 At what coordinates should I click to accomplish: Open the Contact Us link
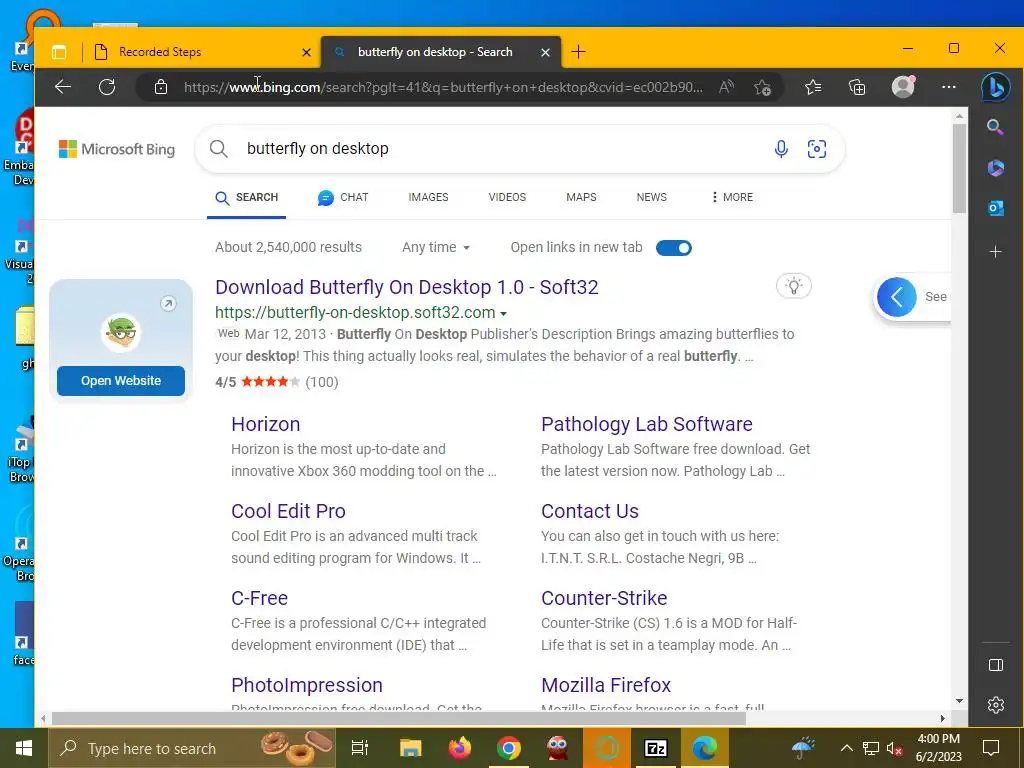click(x=590, y=511)
